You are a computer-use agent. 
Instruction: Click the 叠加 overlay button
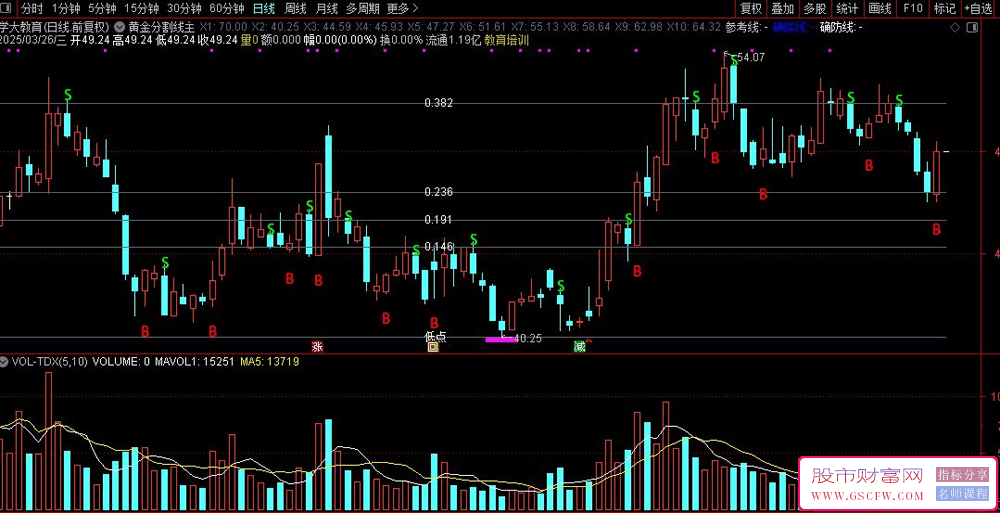point(783,8)
